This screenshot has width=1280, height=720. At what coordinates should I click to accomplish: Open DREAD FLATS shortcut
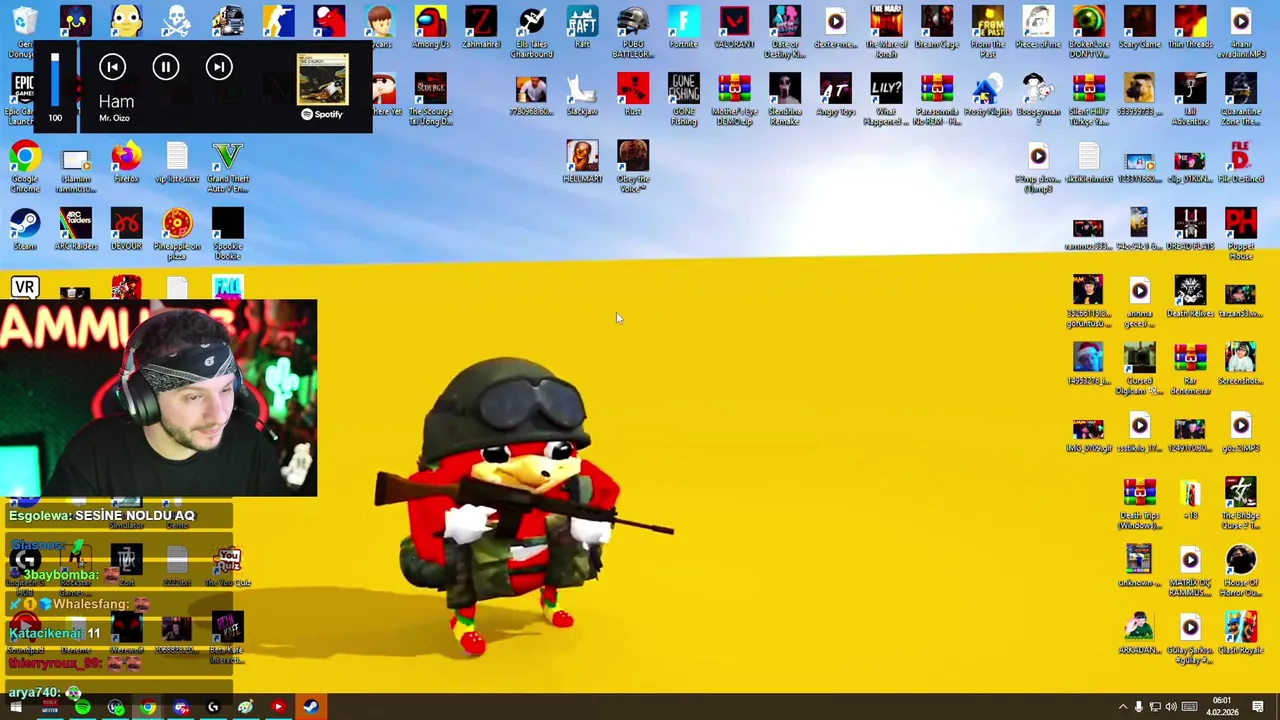coord(1190,229)
